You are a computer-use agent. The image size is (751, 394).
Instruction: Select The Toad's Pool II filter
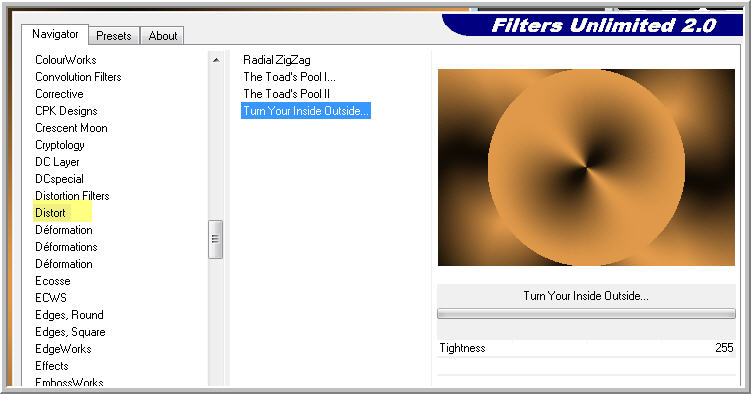pos(286,94)
